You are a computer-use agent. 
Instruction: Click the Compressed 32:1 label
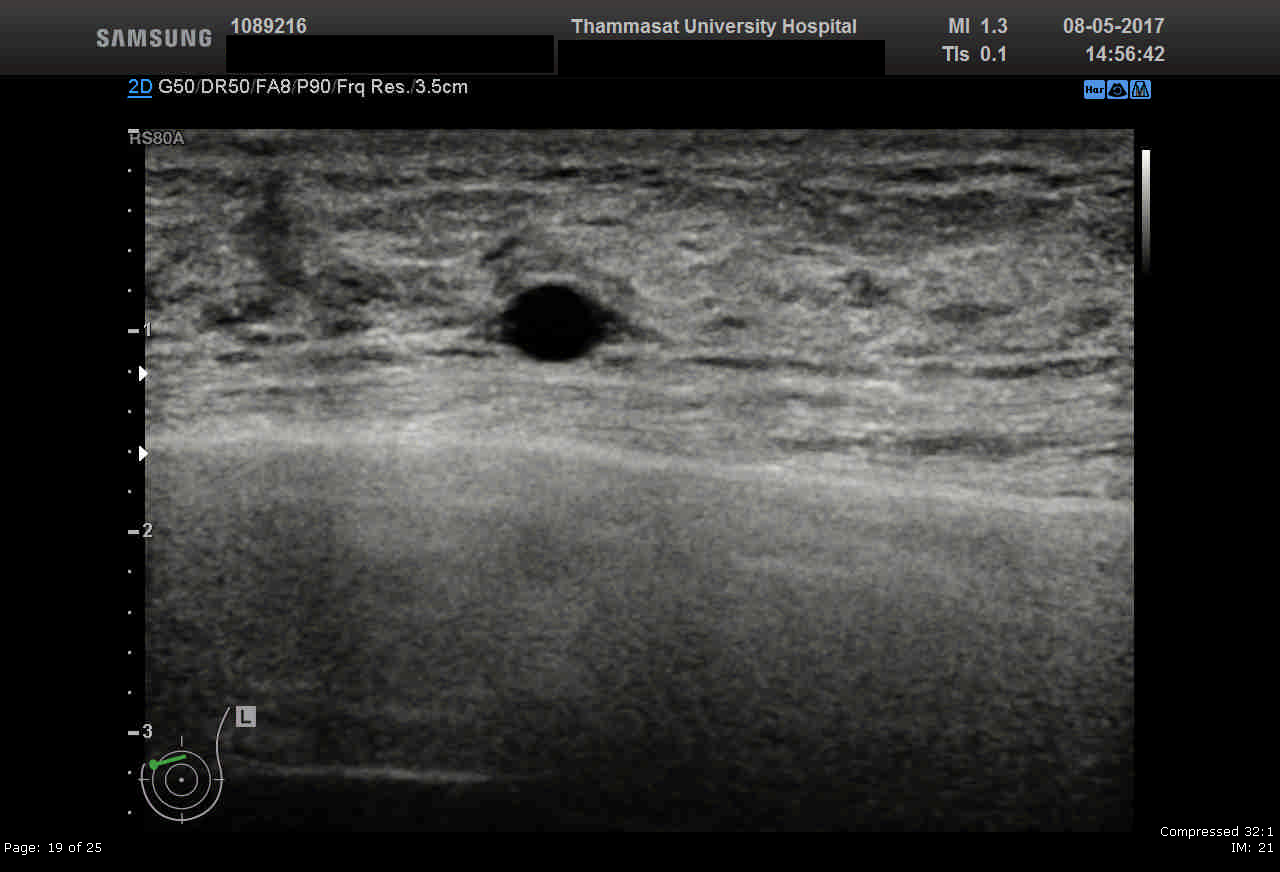[x=1216, y=832]
